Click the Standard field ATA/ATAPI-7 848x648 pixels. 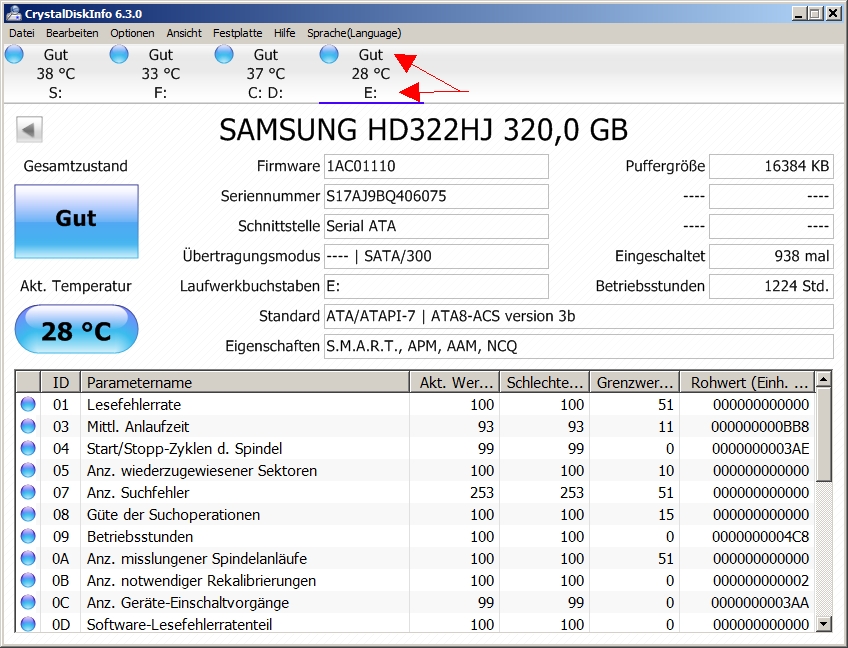pos(579,316)
